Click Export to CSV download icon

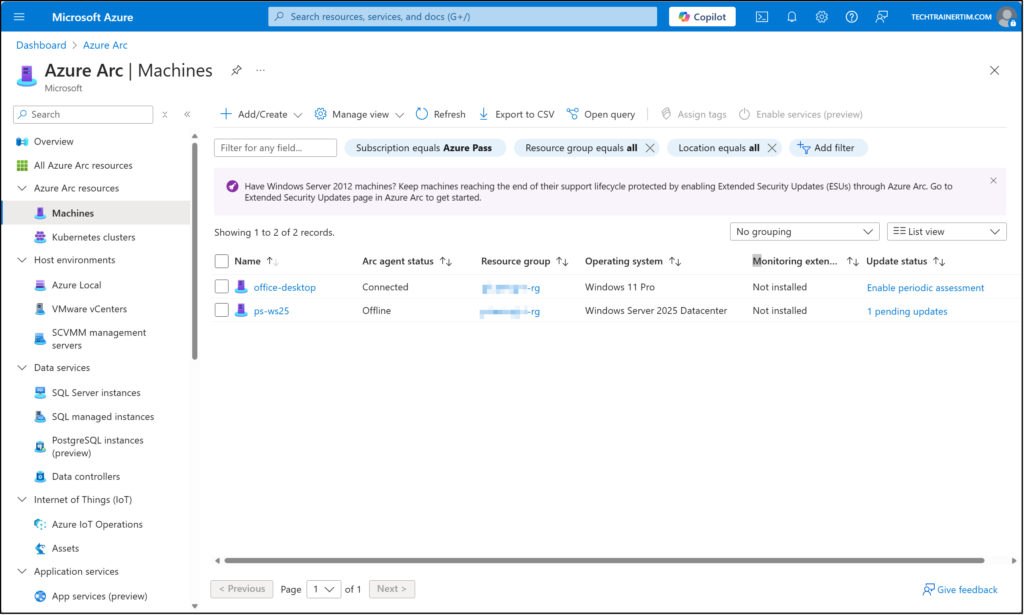(x=483, y=114)
